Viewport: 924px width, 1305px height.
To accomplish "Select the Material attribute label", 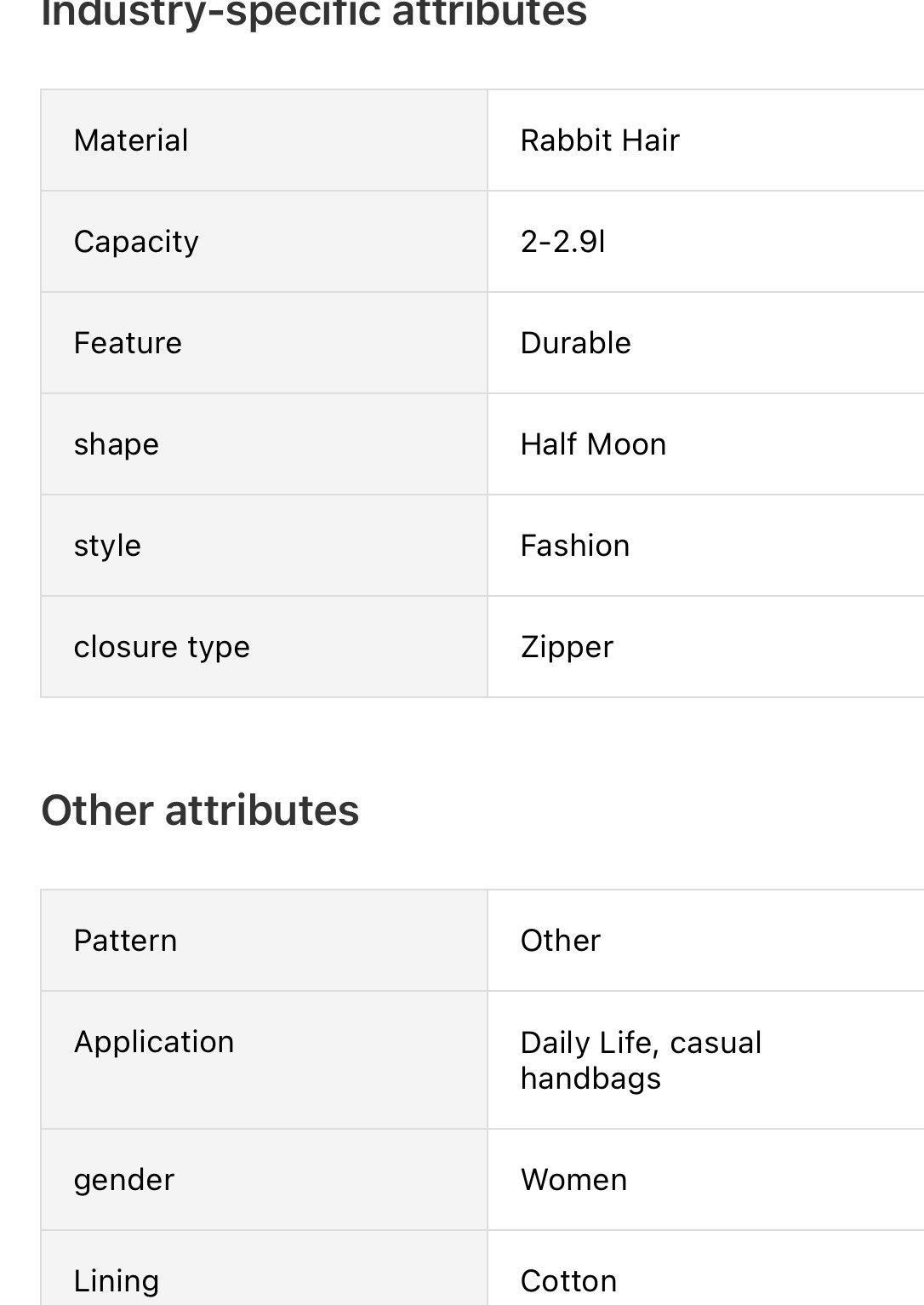I will point(131,140).
